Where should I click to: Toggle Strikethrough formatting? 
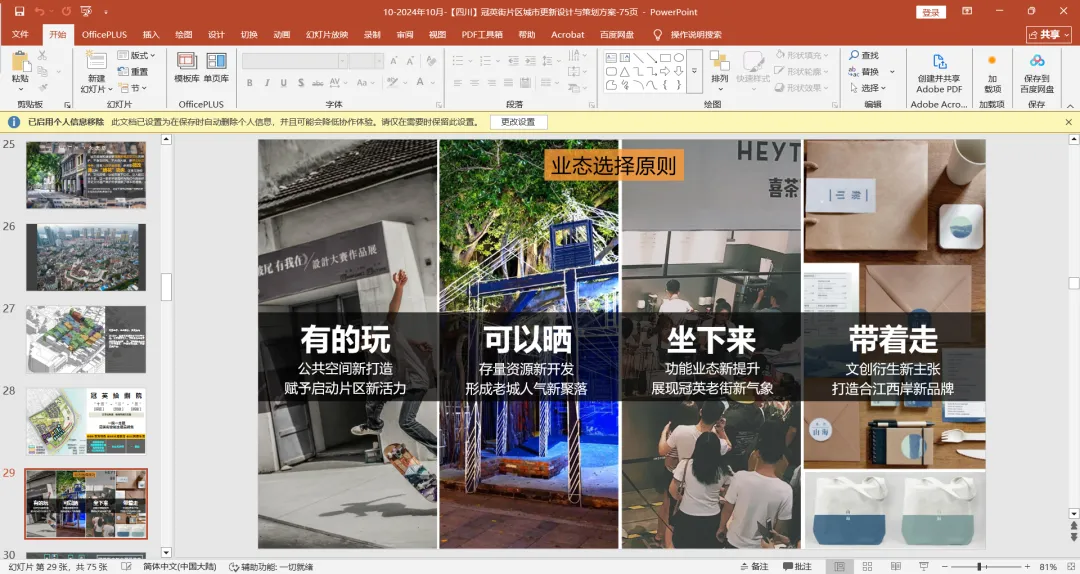point(318,83)
